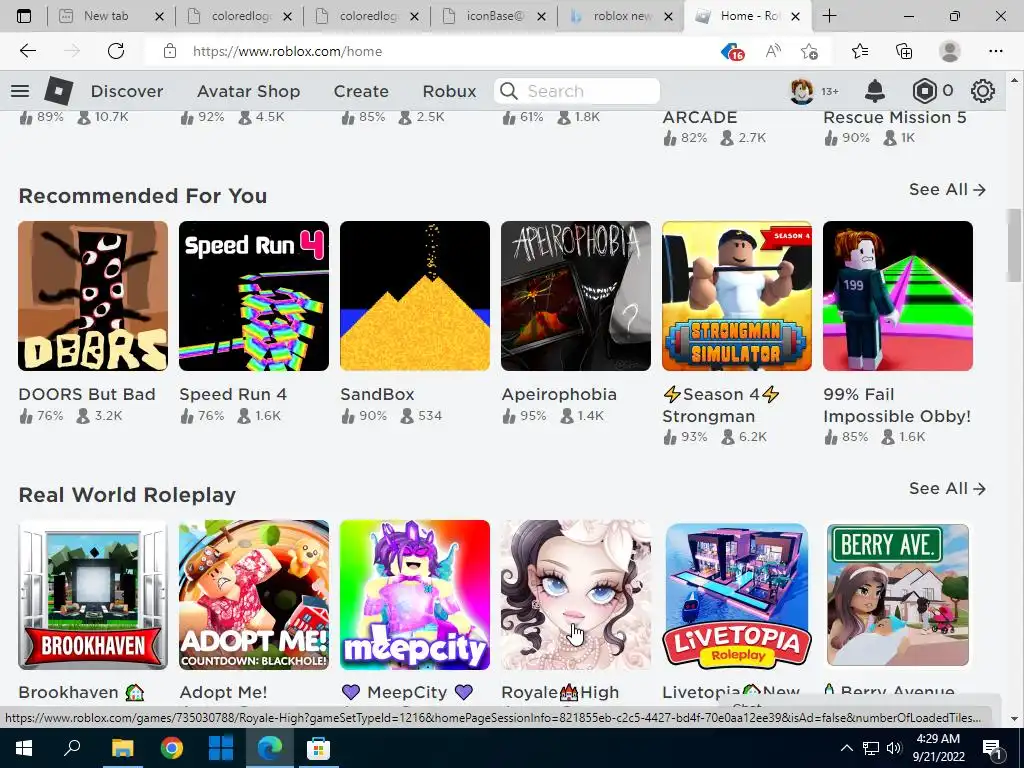Screen dimensions: 1024x768
Task: Open Apeirophobia game thumbnail
Action: (576, 296)
